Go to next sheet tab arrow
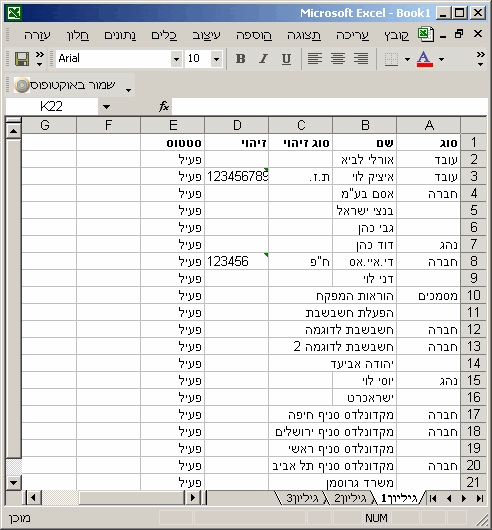Viewport: 492px width, 530px height. (x=464, y=498)
